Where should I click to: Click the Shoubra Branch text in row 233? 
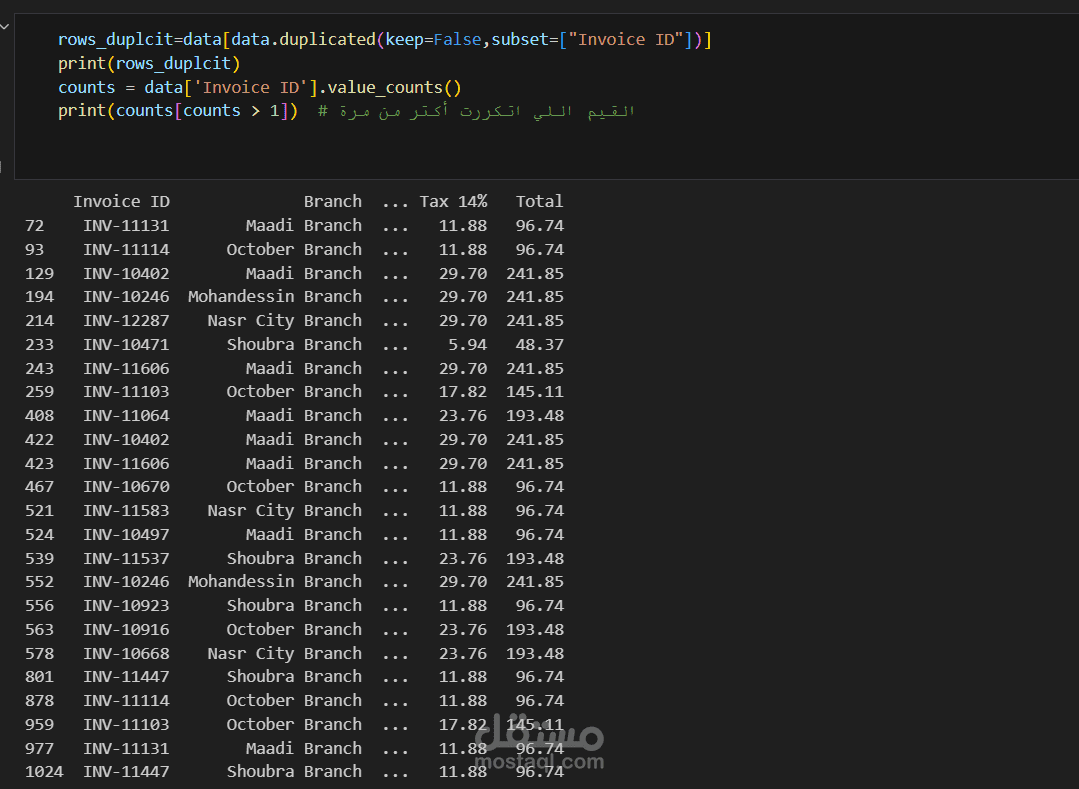pyautogui.click(x=294, y=345)
